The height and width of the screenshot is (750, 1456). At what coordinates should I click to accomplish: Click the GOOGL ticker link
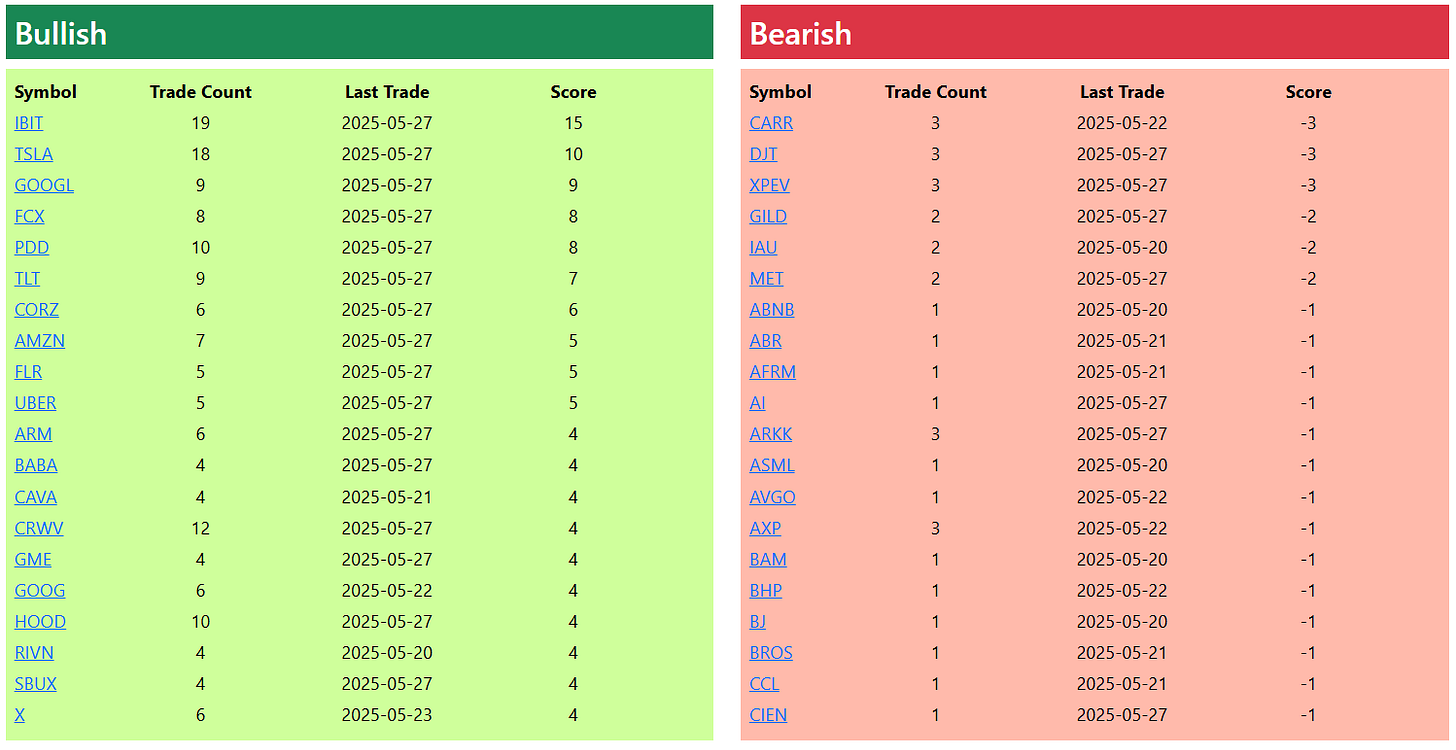(44, 185)
